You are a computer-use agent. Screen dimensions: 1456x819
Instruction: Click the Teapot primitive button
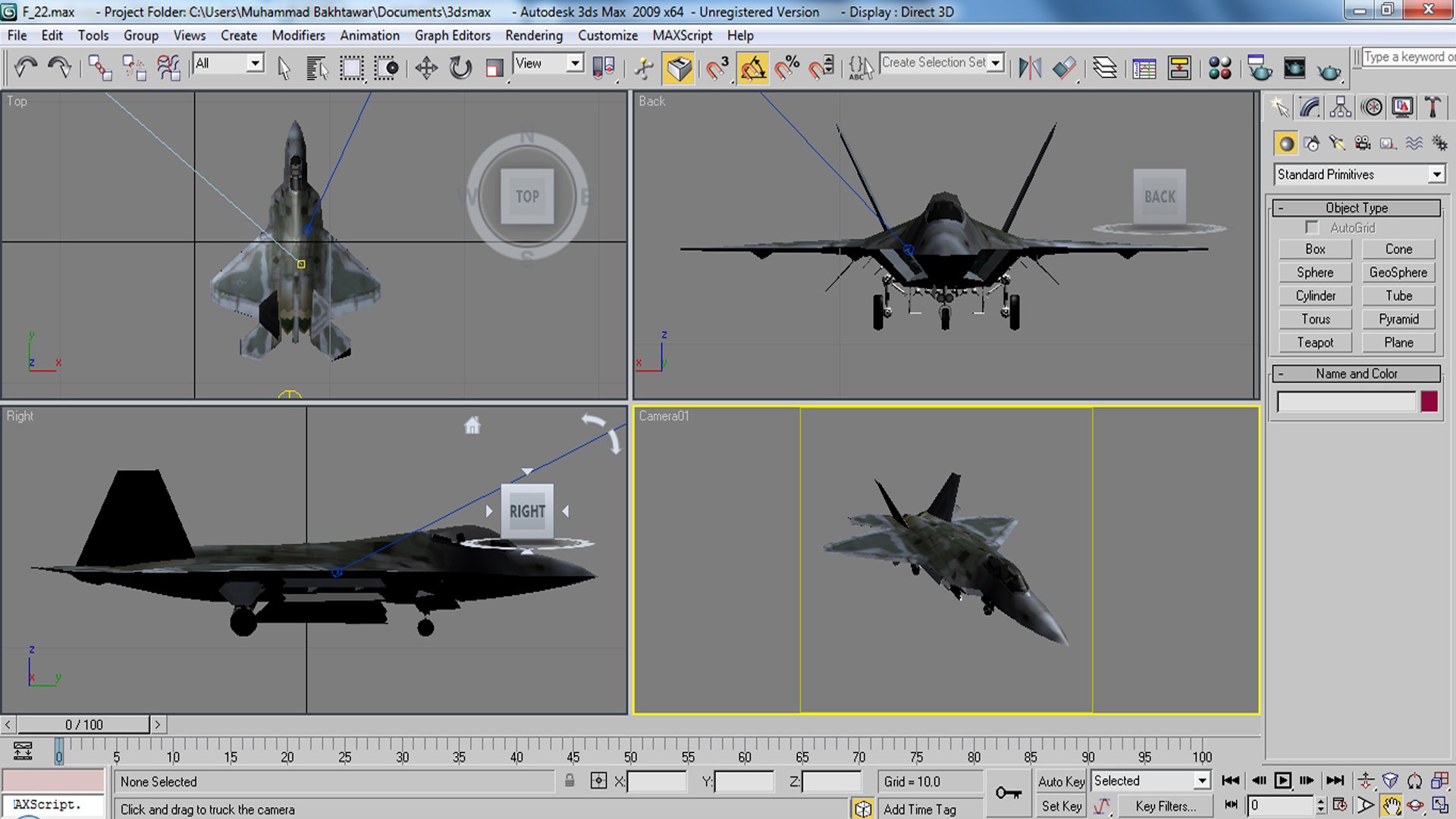click(x=1315, y=343)
